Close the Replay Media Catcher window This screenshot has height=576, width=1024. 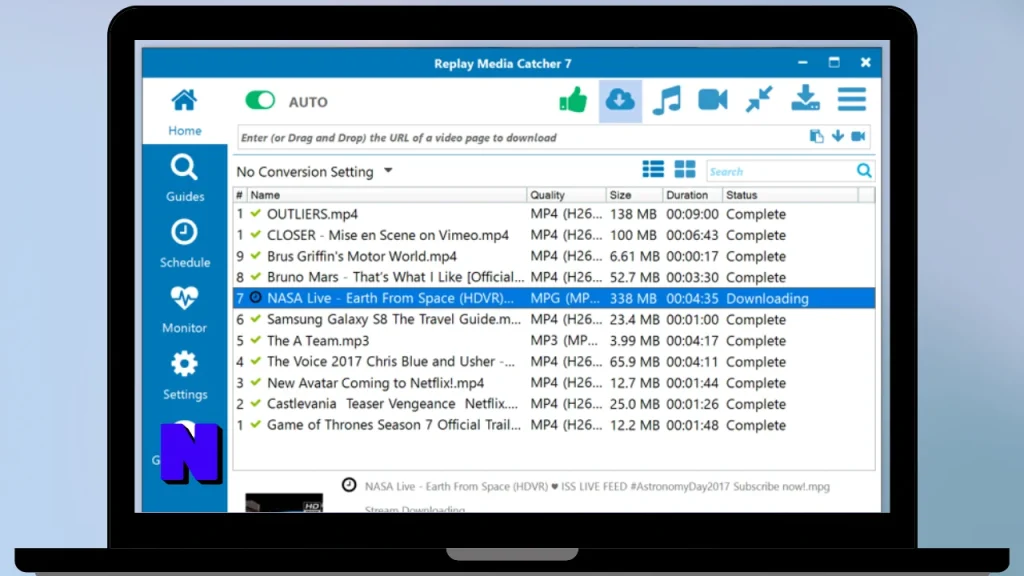click(x=865, y=63)
